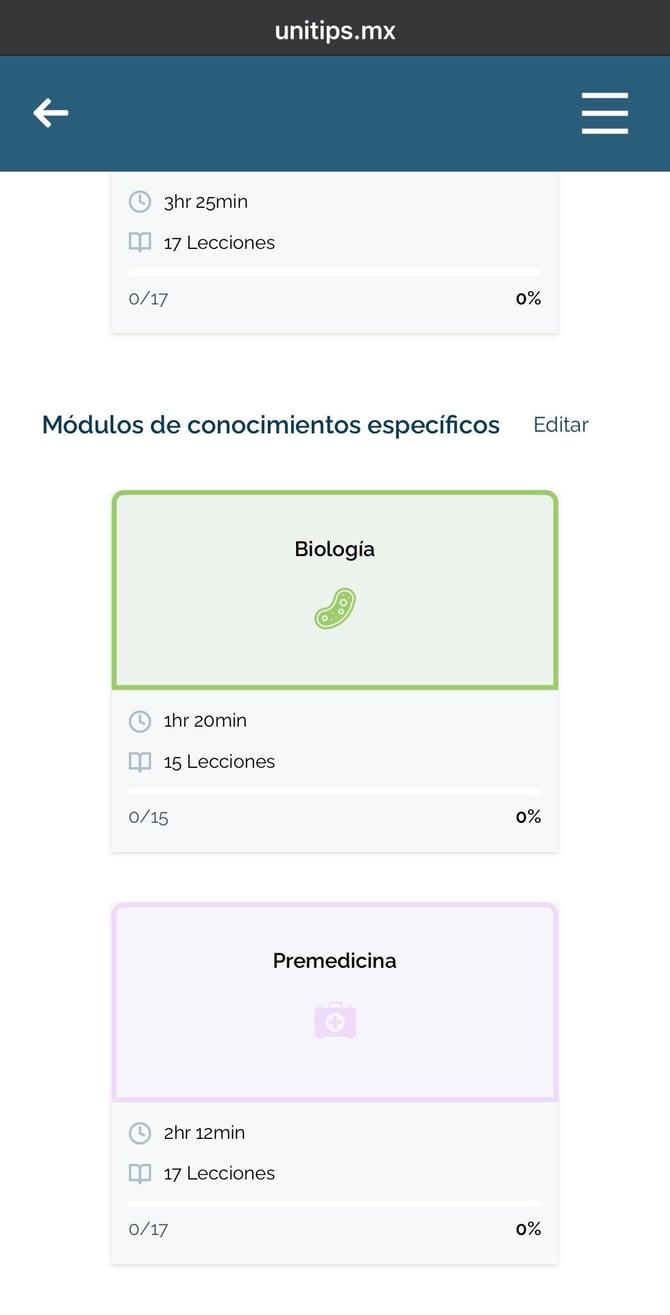The image size is (670, 1315).
Task: Click the clock icon beside 2hr 12min
Action: 140,1133
